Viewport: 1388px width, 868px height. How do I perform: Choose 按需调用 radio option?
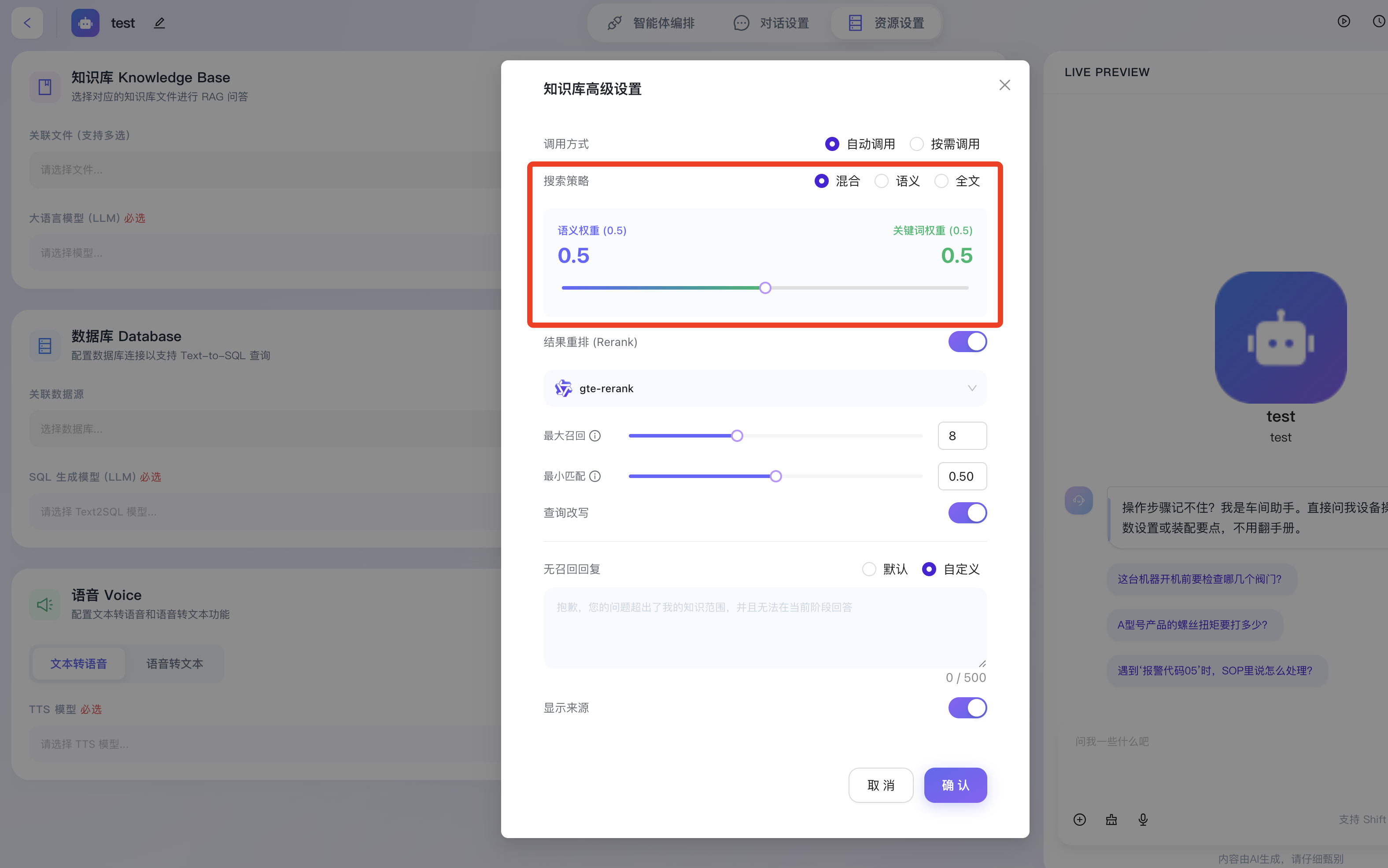tap(917, 143)
